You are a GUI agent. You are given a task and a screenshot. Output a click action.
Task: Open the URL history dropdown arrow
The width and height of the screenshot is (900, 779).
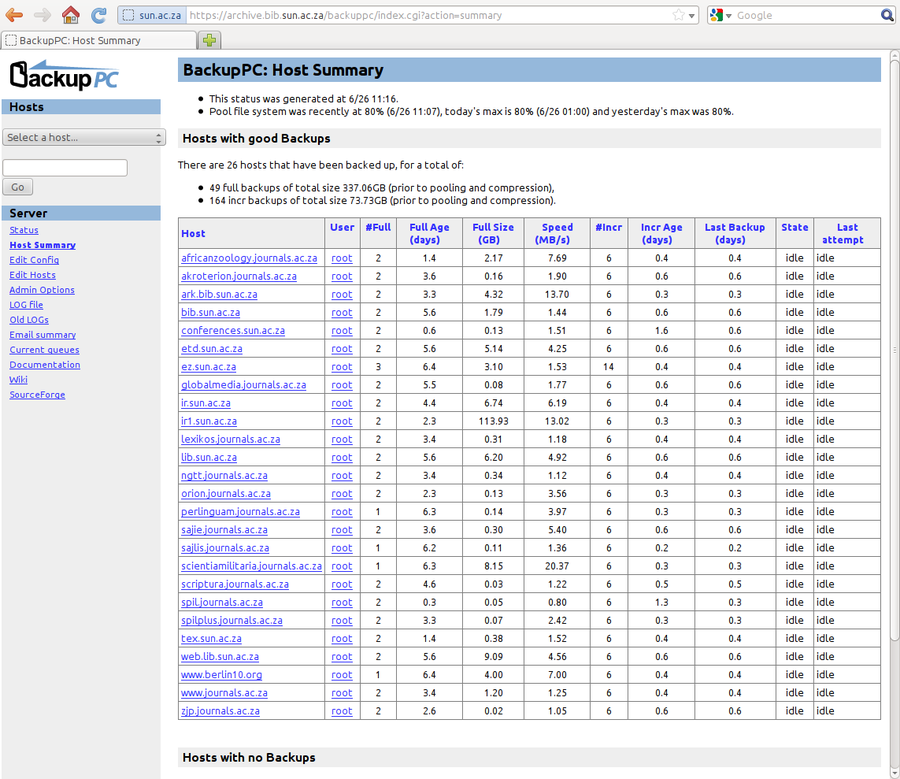pos(692,16)
